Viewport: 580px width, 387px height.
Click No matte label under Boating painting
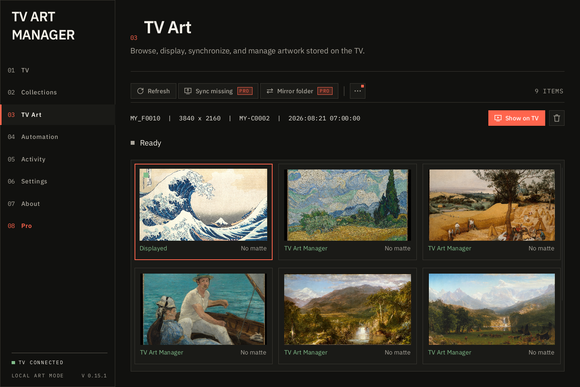[253, 353]
